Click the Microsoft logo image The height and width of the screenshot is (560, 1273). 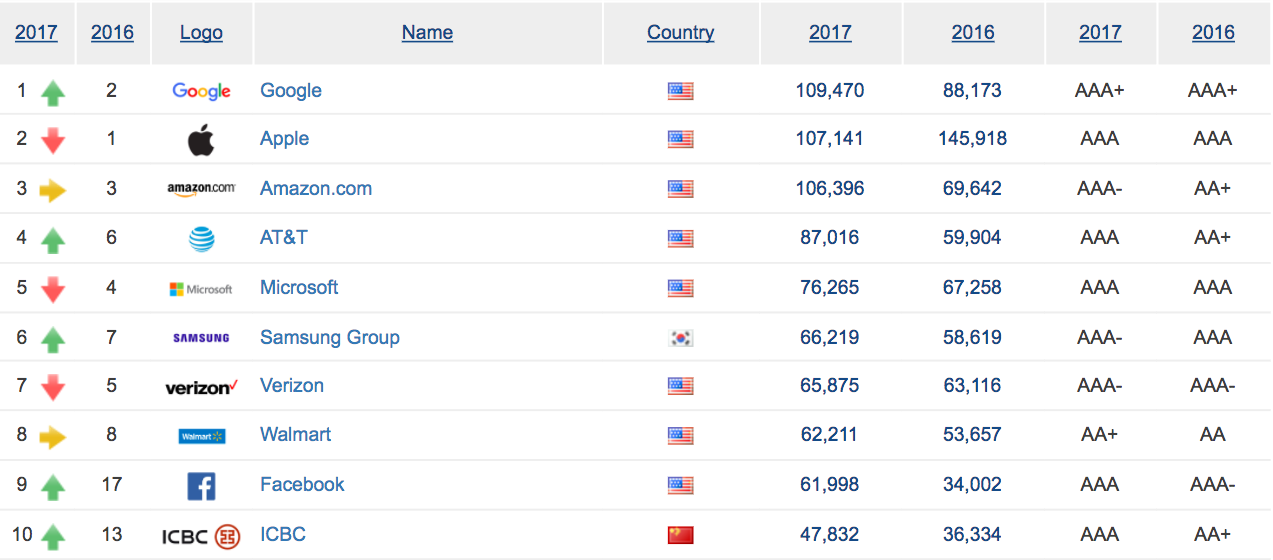[201, 289]
